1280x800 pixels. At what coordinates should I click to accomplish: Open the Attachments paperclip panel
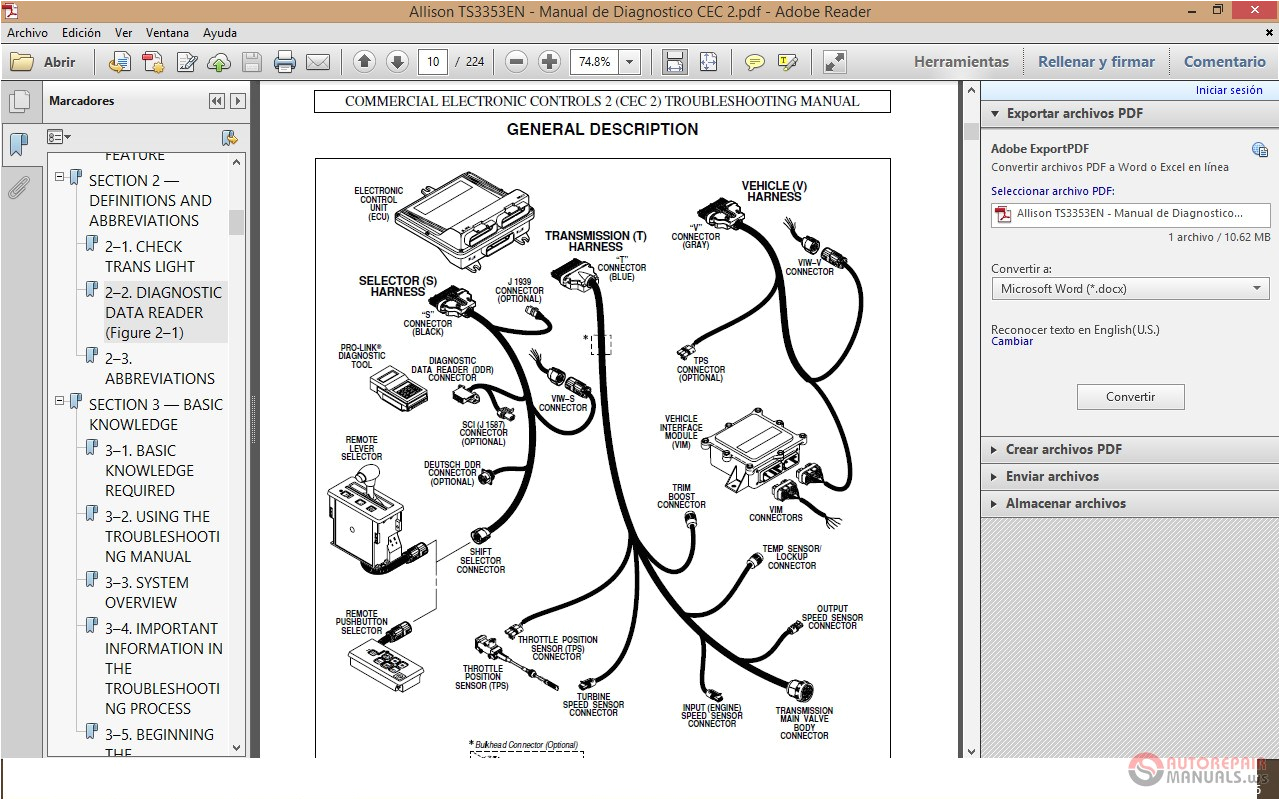coord(21,187)
